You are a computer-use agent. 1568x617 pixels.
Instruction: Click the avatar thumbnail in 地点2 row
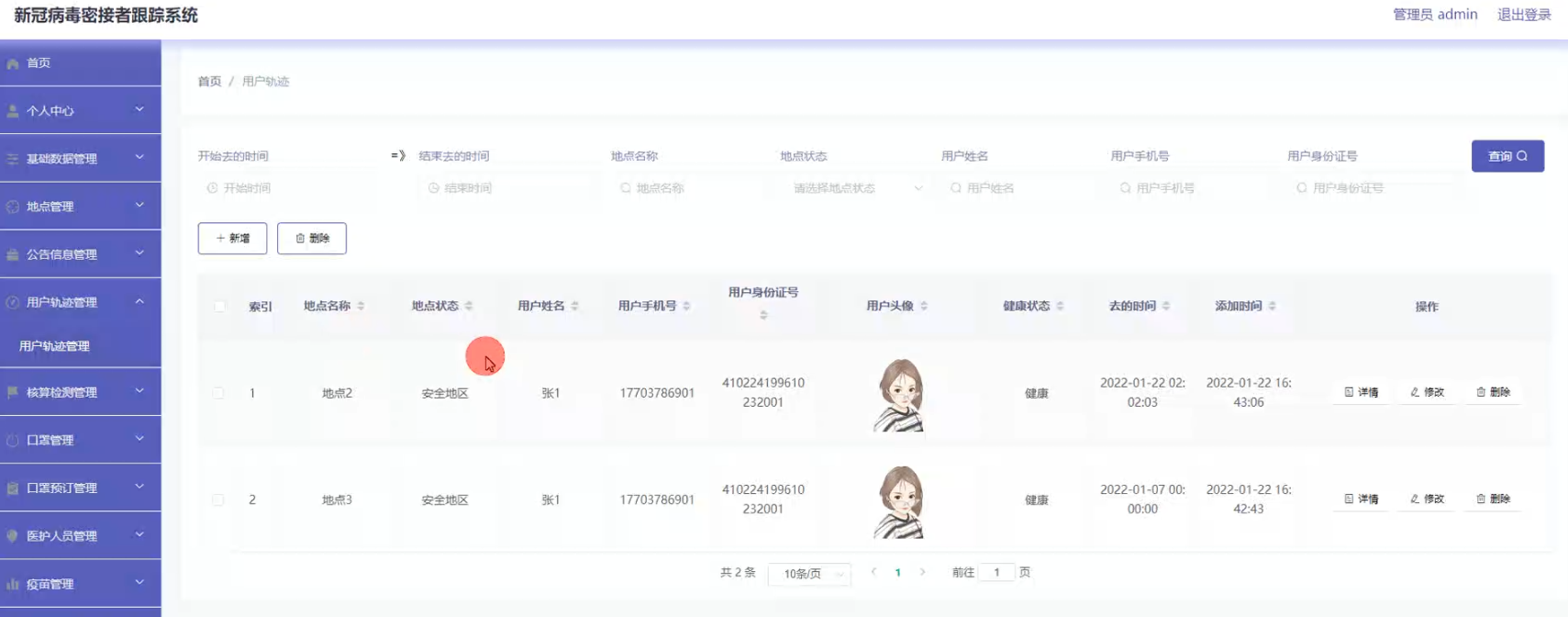pos(899,395)
